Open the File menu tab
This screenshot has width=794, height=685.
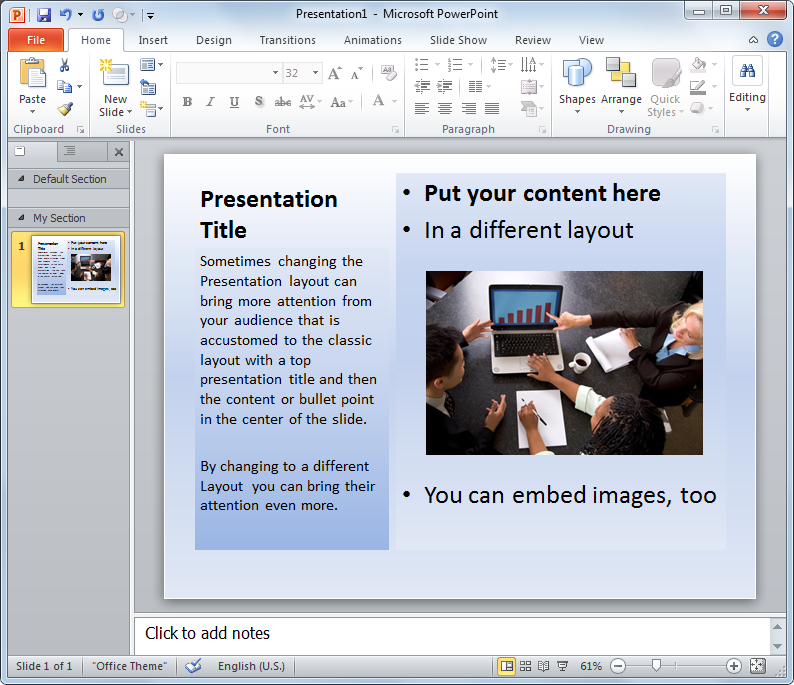click(x=36, y=40)
